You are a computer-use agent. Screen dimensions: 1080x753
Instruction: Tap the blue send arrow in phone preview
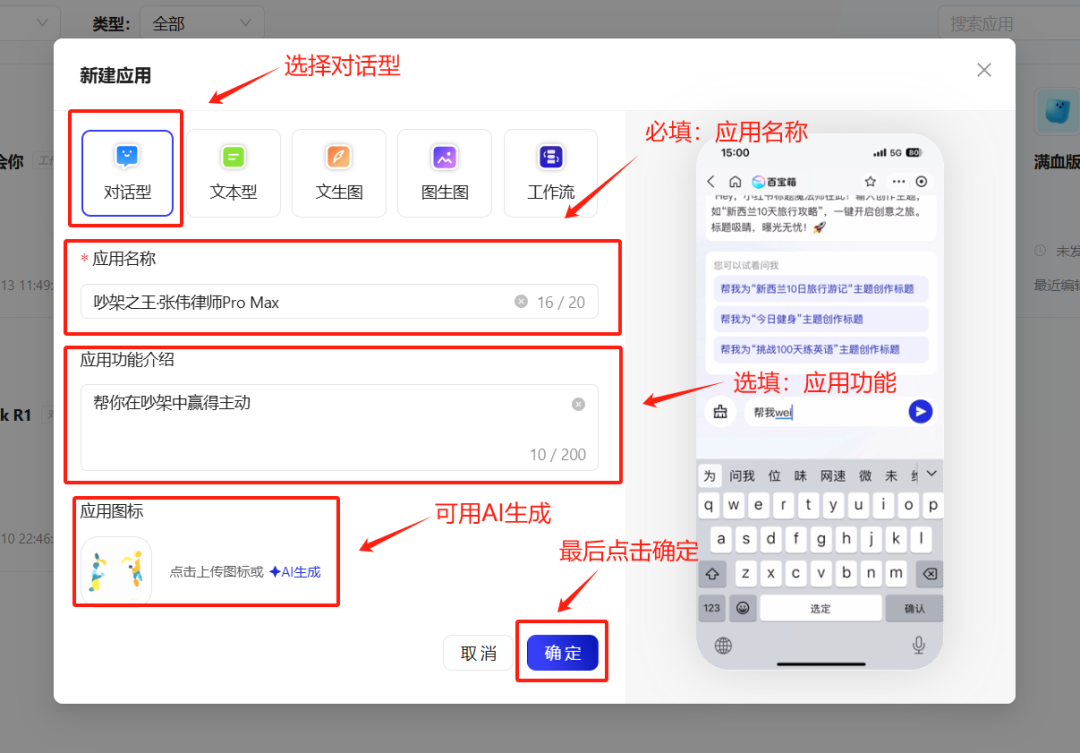[x=920, y=411]
